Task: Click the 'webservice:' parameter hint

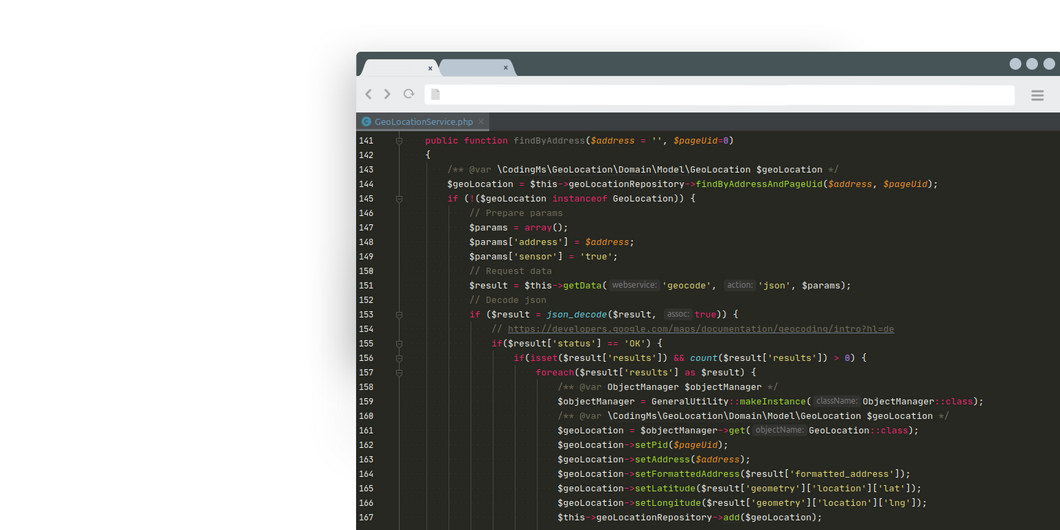Action: pos(633,285)
